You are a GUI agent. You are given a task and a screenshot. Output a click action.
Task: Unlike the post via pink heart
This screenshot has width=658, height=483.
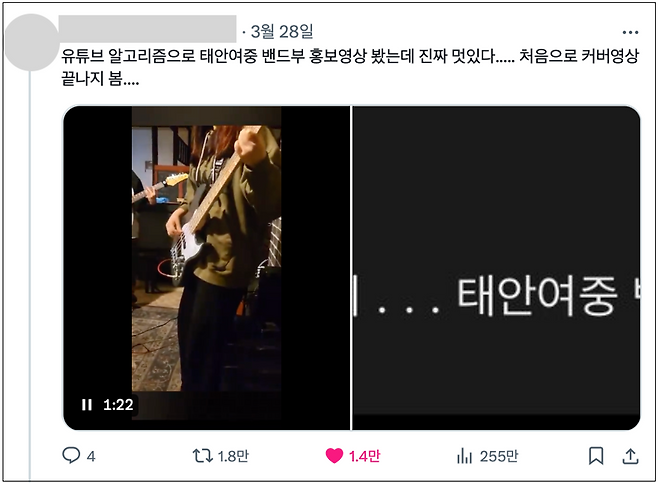(x=334, y=456)
